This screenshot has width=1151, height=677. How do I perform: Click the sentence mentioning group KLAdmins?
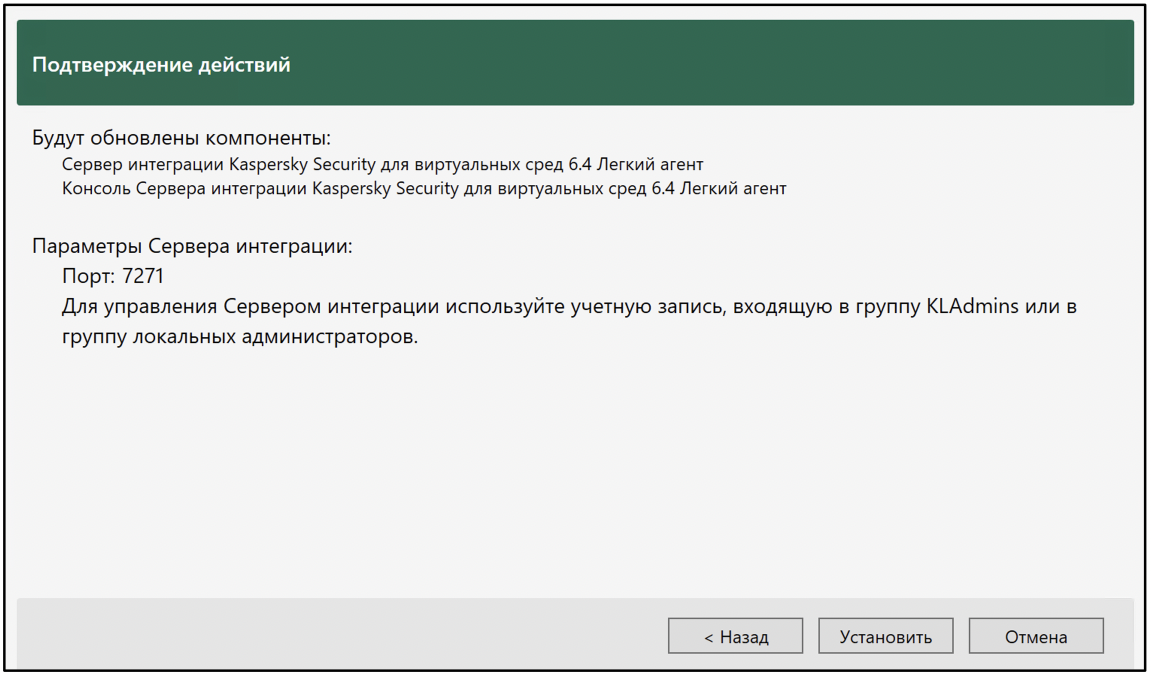click(x=569, y=322)
